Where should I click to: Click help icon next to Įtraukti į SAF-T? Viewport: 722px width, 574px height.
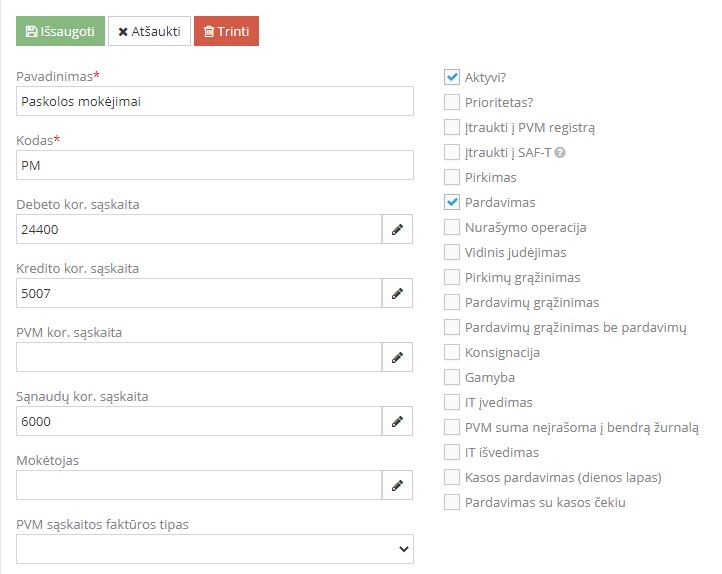click(x=560, y=152)
